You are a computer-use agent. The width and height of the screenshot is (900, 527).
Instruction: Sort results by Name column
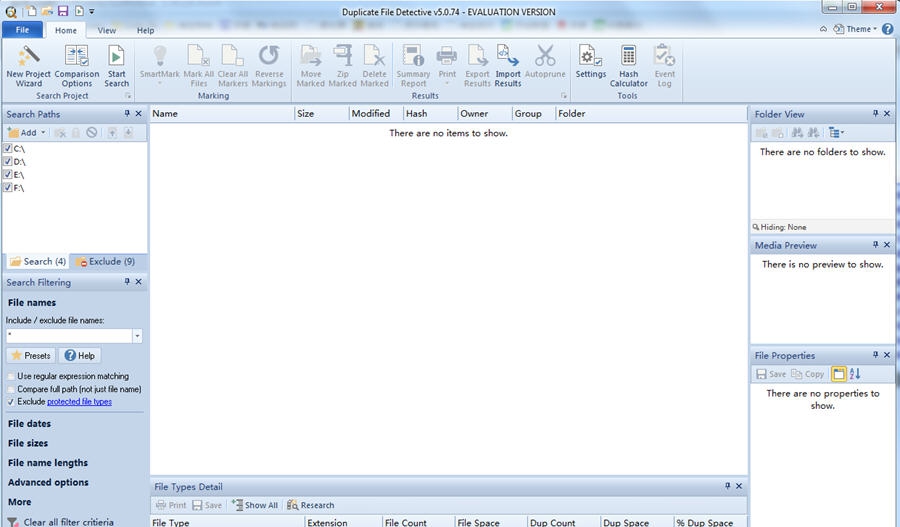(222, 114)
